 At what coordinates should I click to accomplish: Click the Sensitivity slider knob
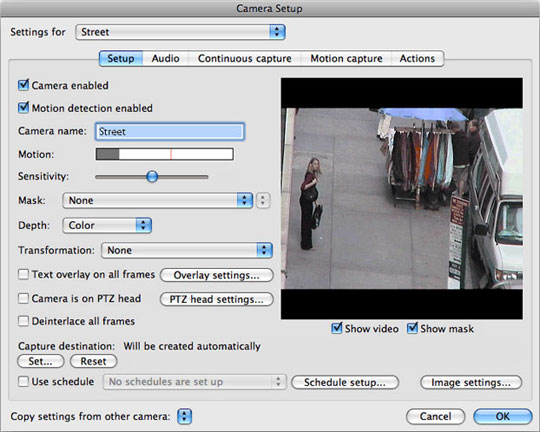coord(152,177)
